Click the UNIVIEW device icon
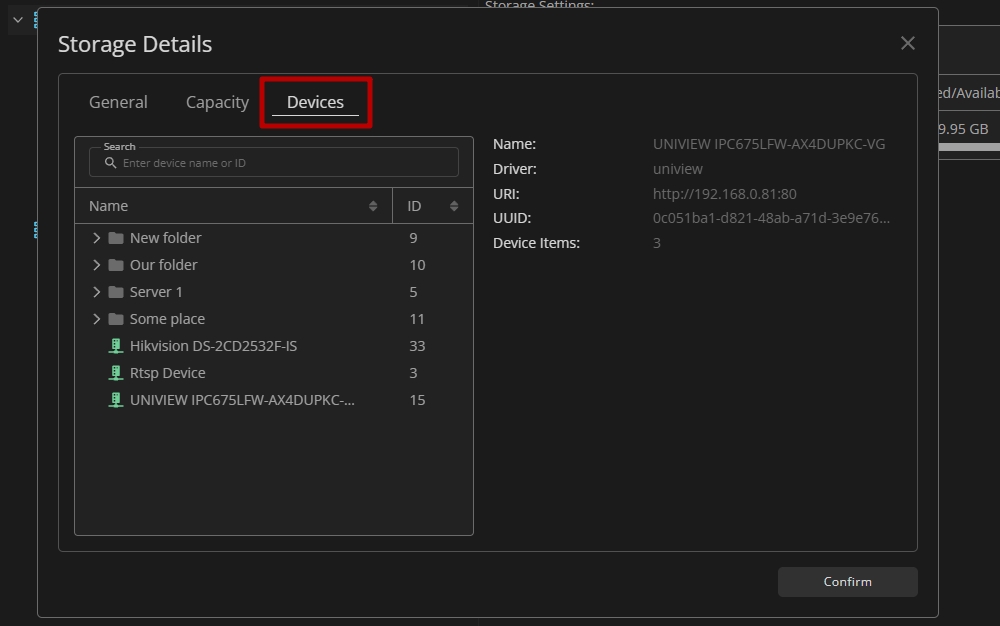This screenshot has width=1000, height=626. click(115, 400)
